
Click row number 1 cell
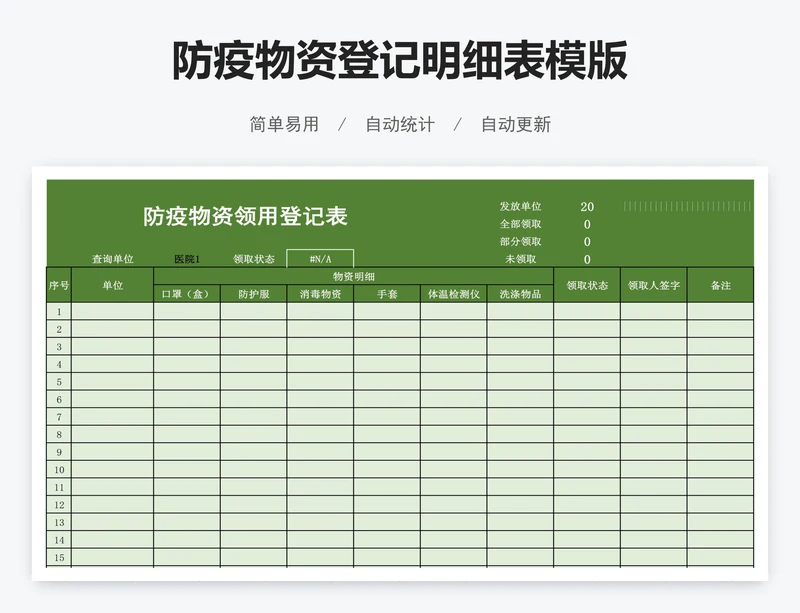[59, 311]
